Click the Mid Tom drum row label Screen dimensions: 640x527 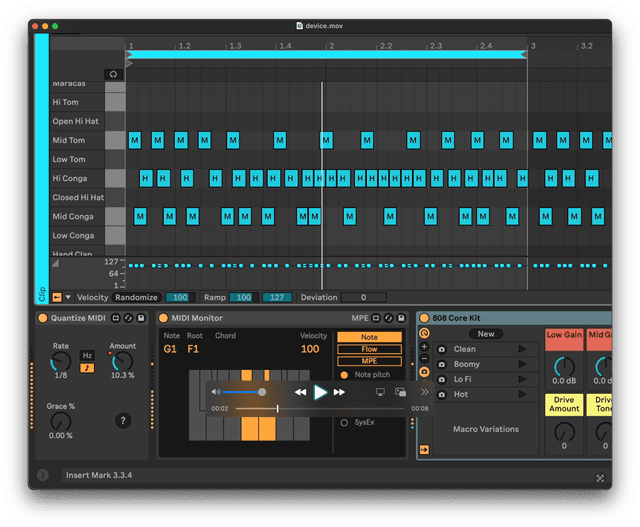(x=69, y=140)
